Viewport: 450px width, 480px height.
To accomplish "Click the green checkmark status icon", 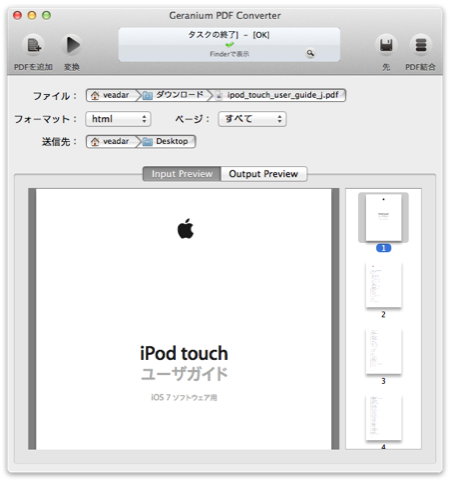I will click(x=229, y=44).
